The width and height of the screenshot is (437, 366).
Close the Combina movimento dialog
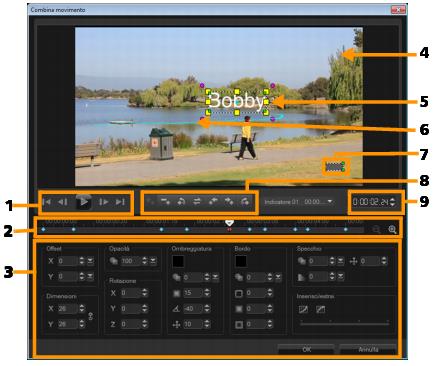point(398,9)
